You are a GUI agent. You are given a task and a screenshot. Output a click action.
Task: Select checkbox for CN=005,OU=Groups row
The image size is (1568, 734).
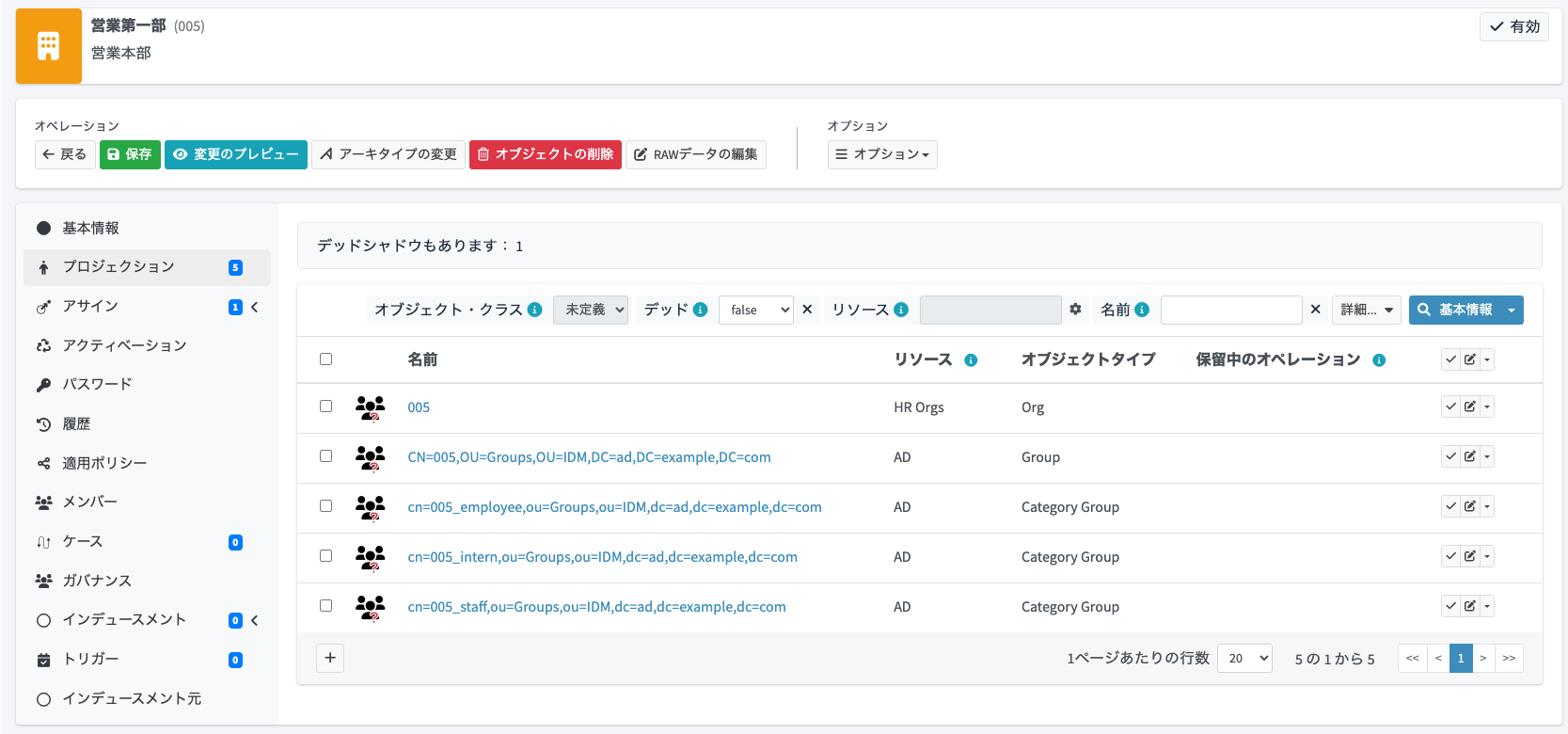tap(325, 456)
